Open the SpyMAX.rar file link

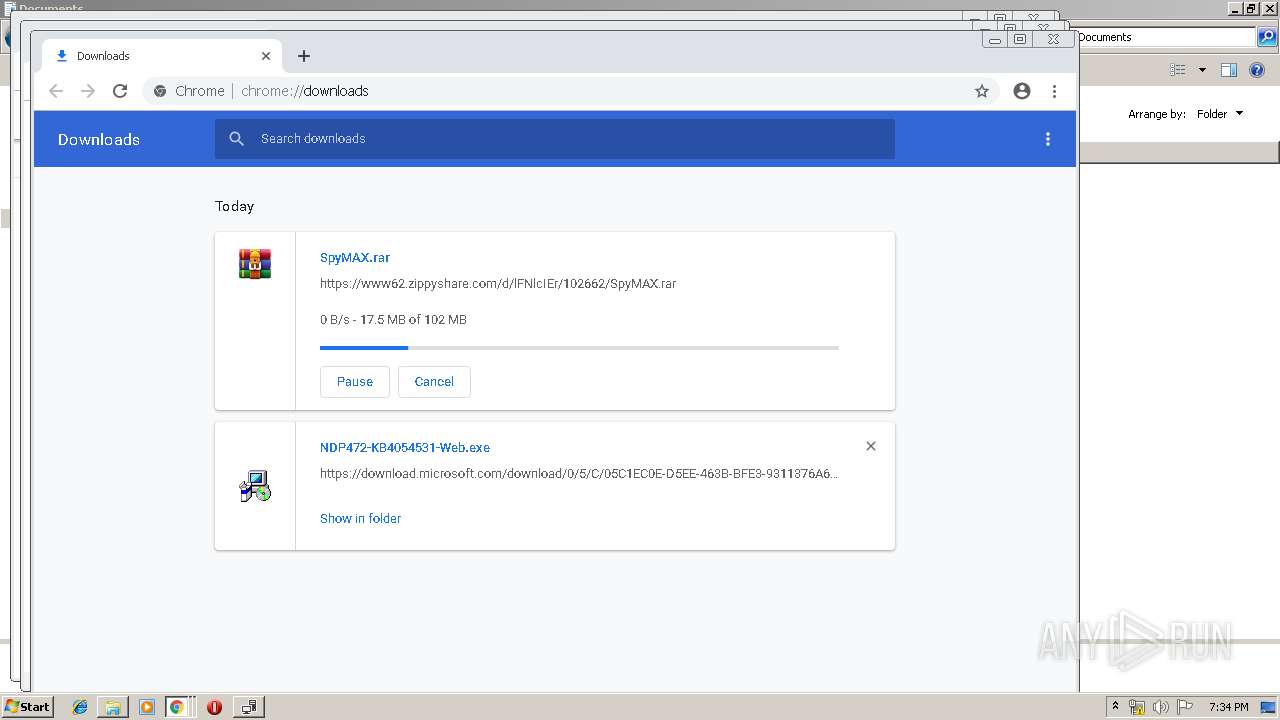355,257
